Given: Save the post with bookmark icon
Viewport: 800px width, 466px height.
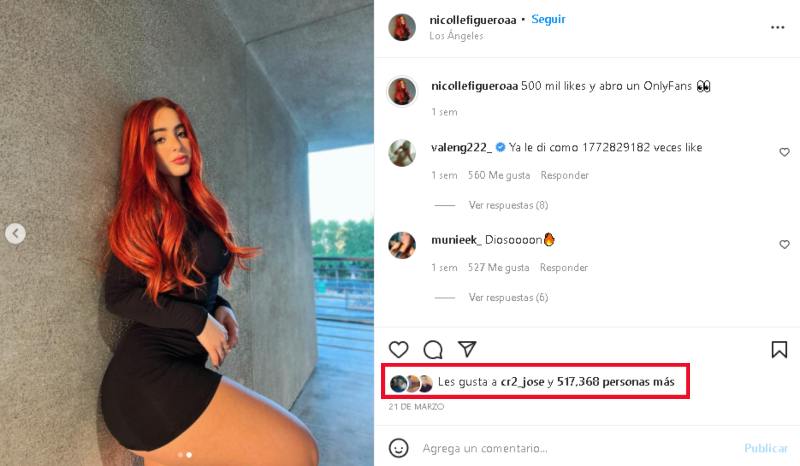Looking at the screenshot, I should [779, 350].
